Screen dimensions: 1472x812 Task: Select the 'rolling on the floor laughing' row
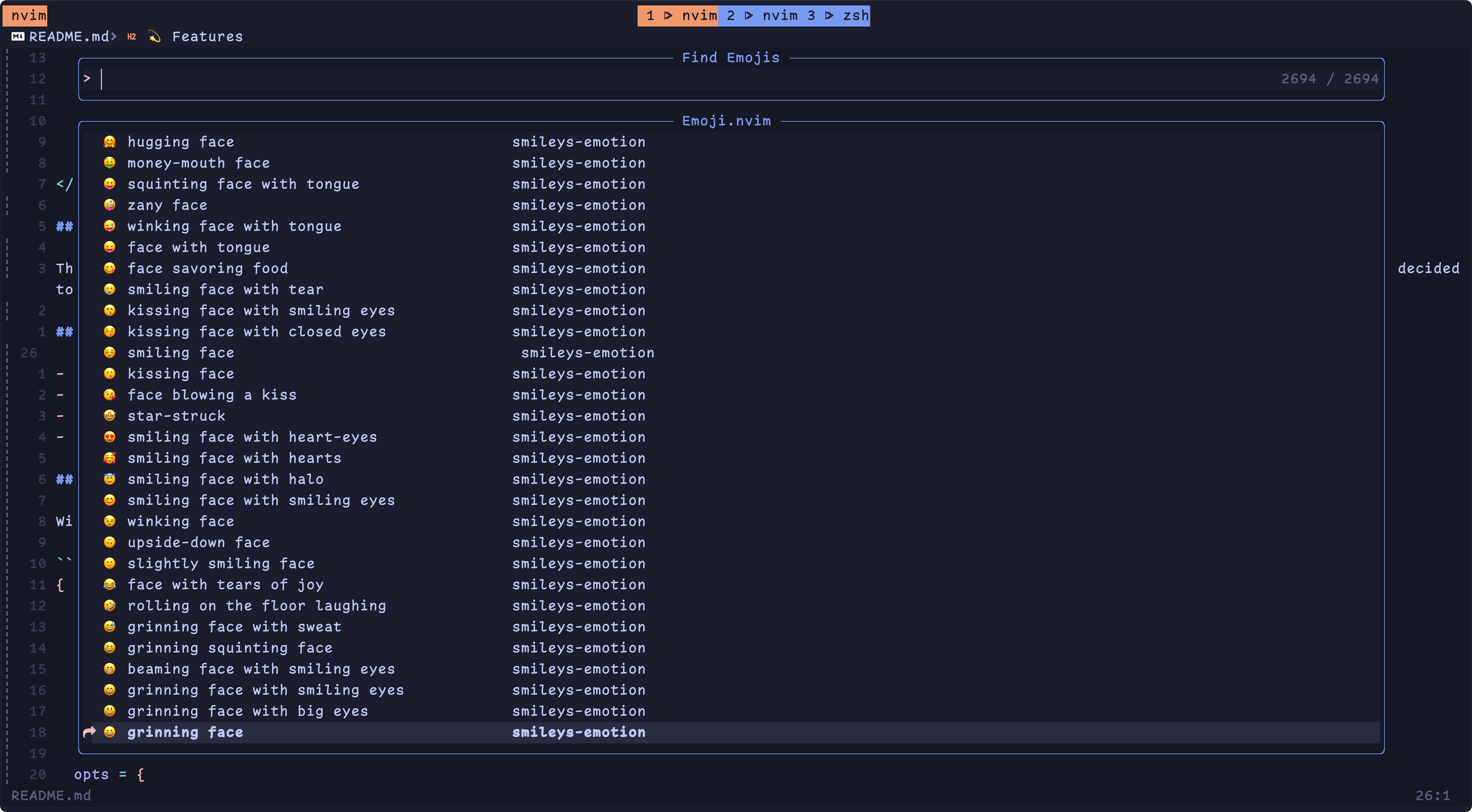tap(257, 606)
